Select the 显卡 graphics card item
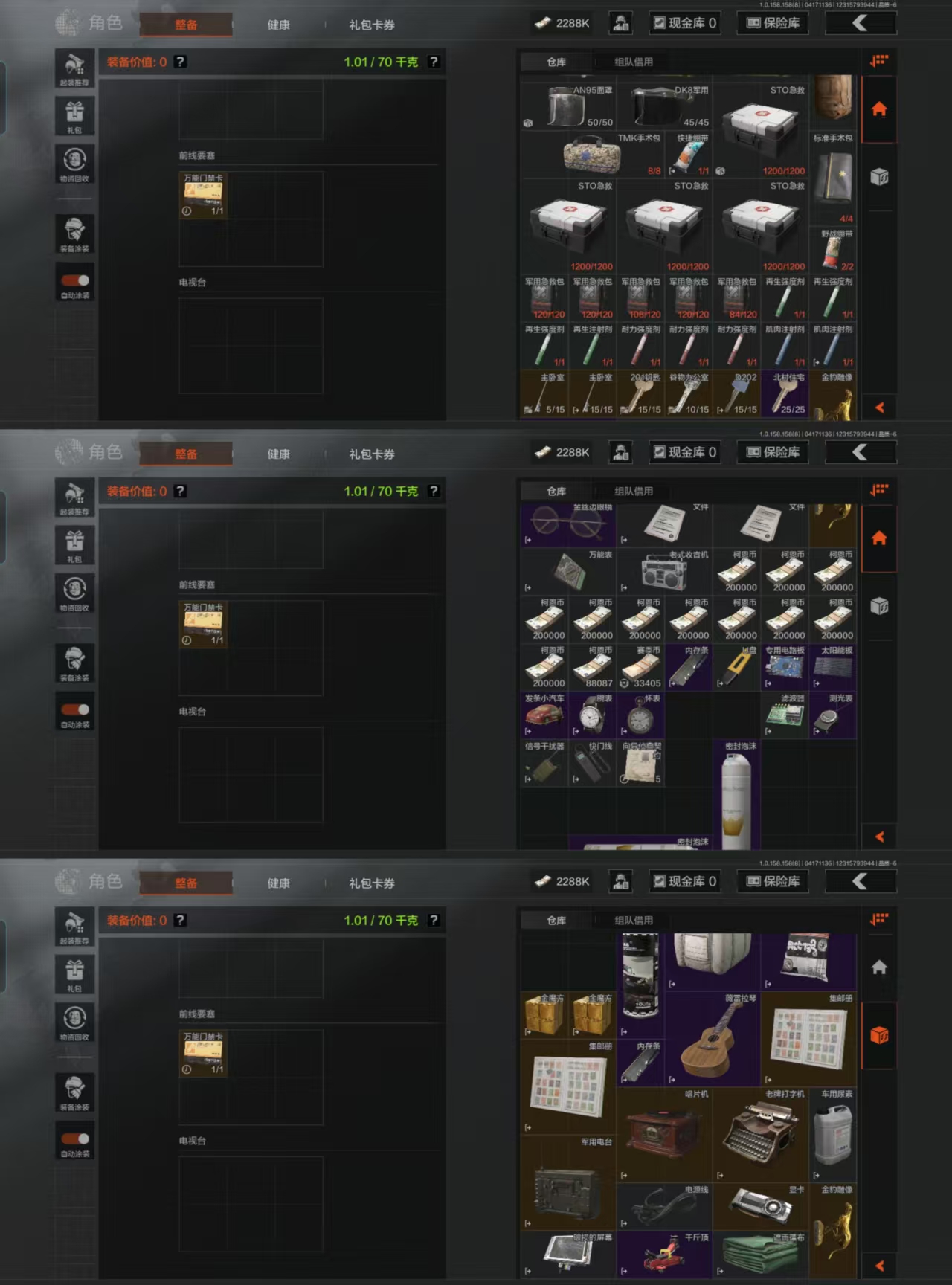 760,1206
